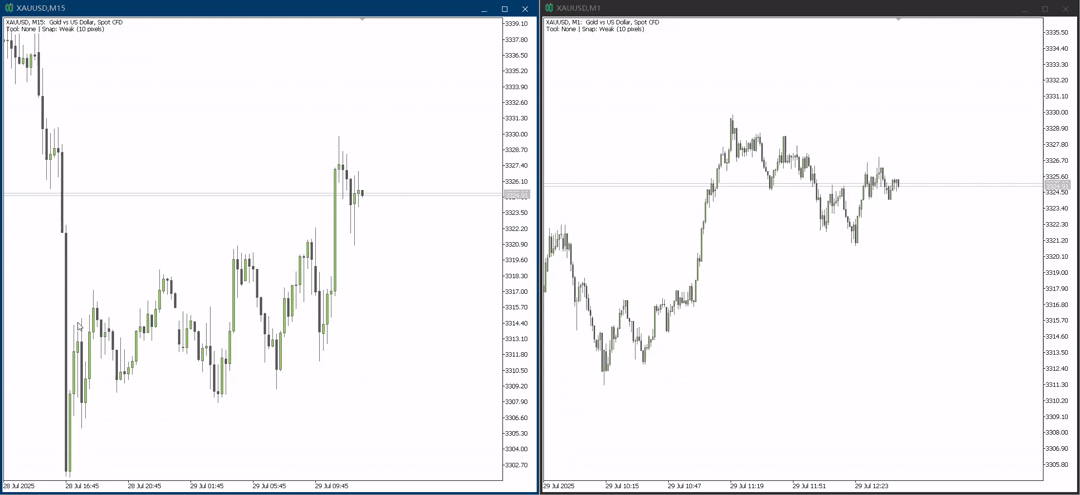Minimize the XAUUSD,M15 chart window
Image resolution: width=1080 pixels, height=495 pixels.
[484, 8]
